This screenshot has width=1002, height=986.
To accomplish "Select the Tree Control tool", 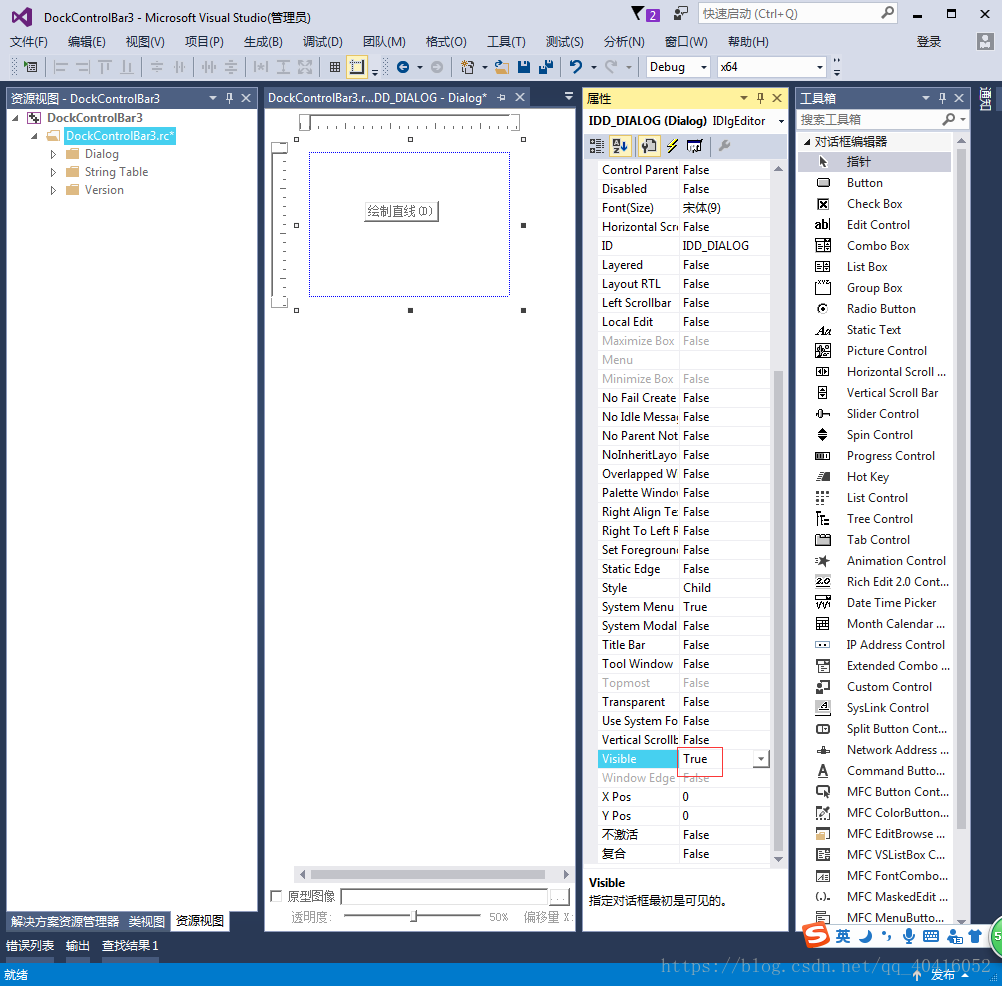I will tap(875, 519).
